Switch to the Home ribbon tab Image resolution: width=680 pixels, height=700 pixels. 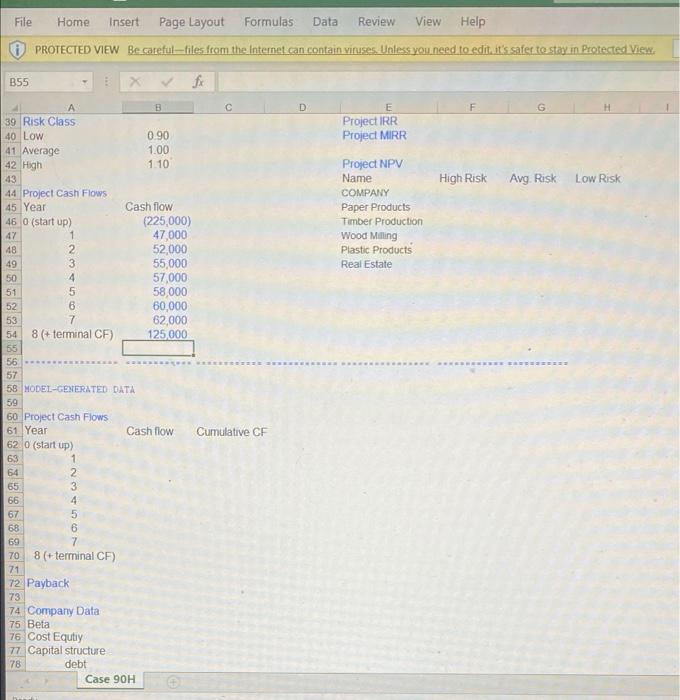coord(73,22)
